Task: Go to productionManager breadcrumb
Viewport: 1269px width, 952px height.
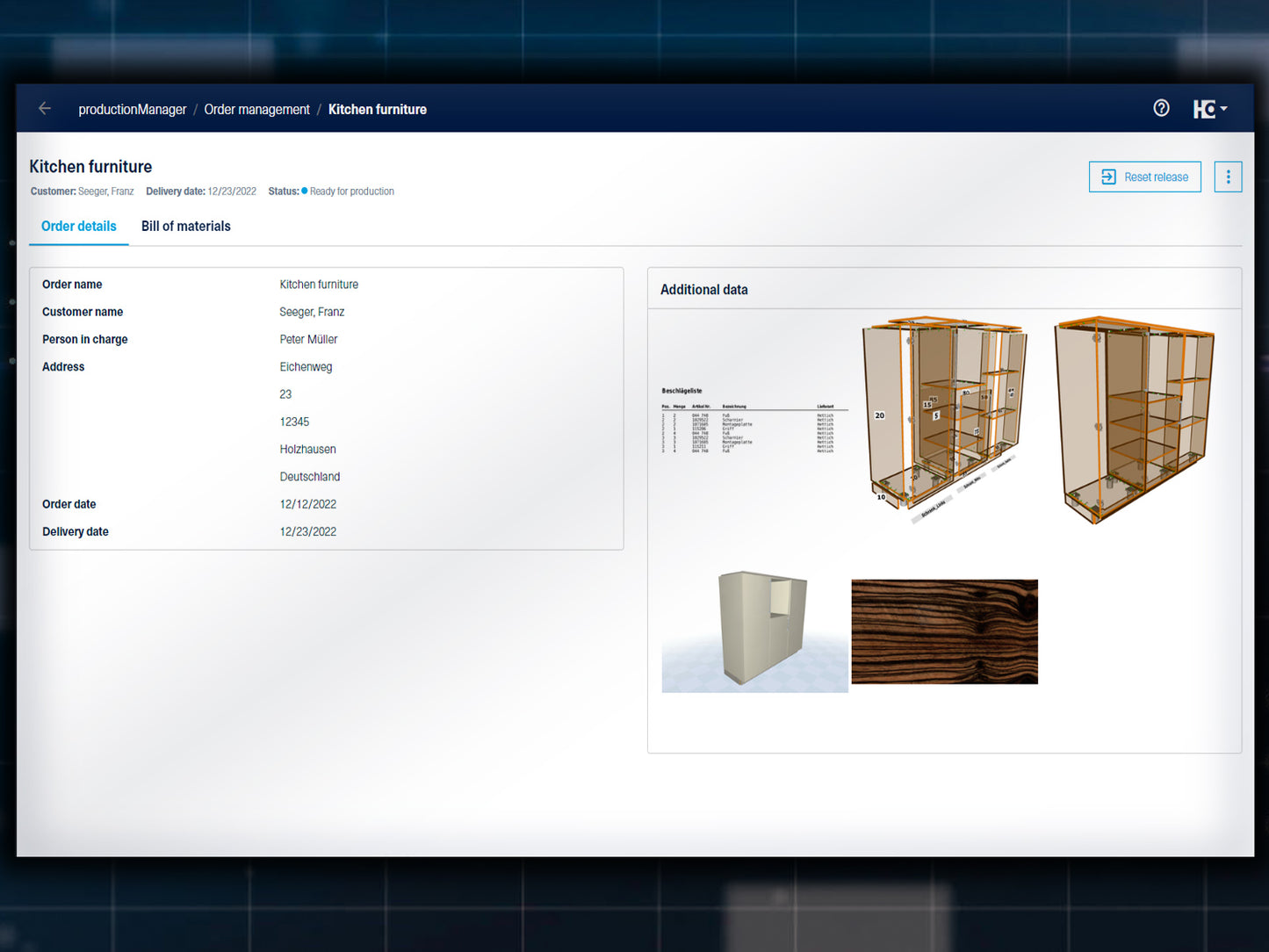Action: click(x=133, y=110)
